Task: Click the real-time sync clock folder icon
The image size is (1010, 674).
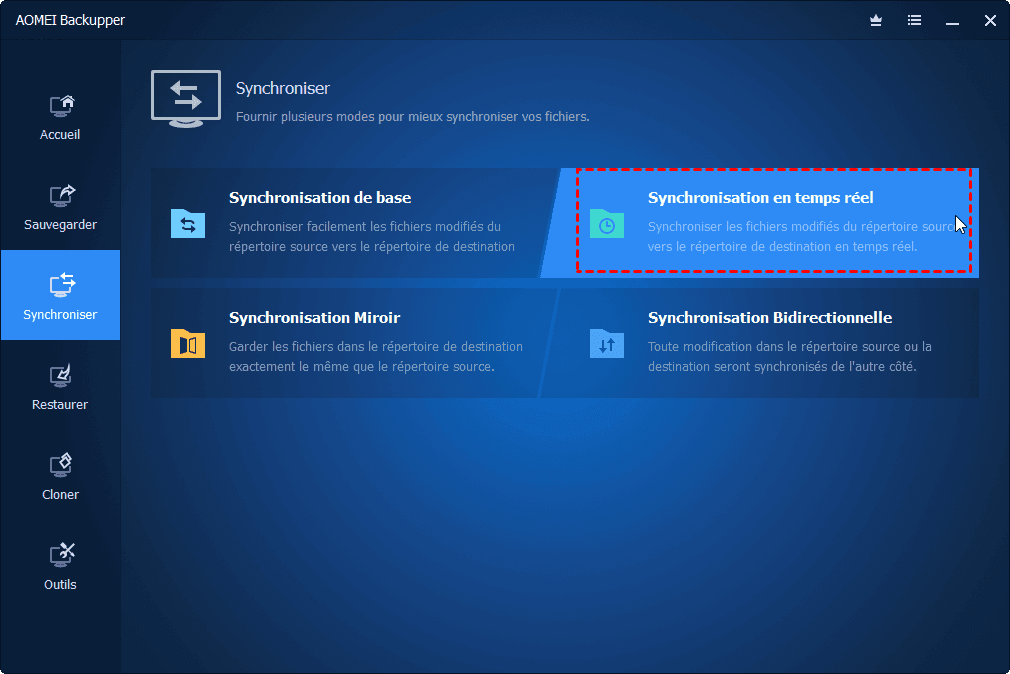Action: point(607,224)
